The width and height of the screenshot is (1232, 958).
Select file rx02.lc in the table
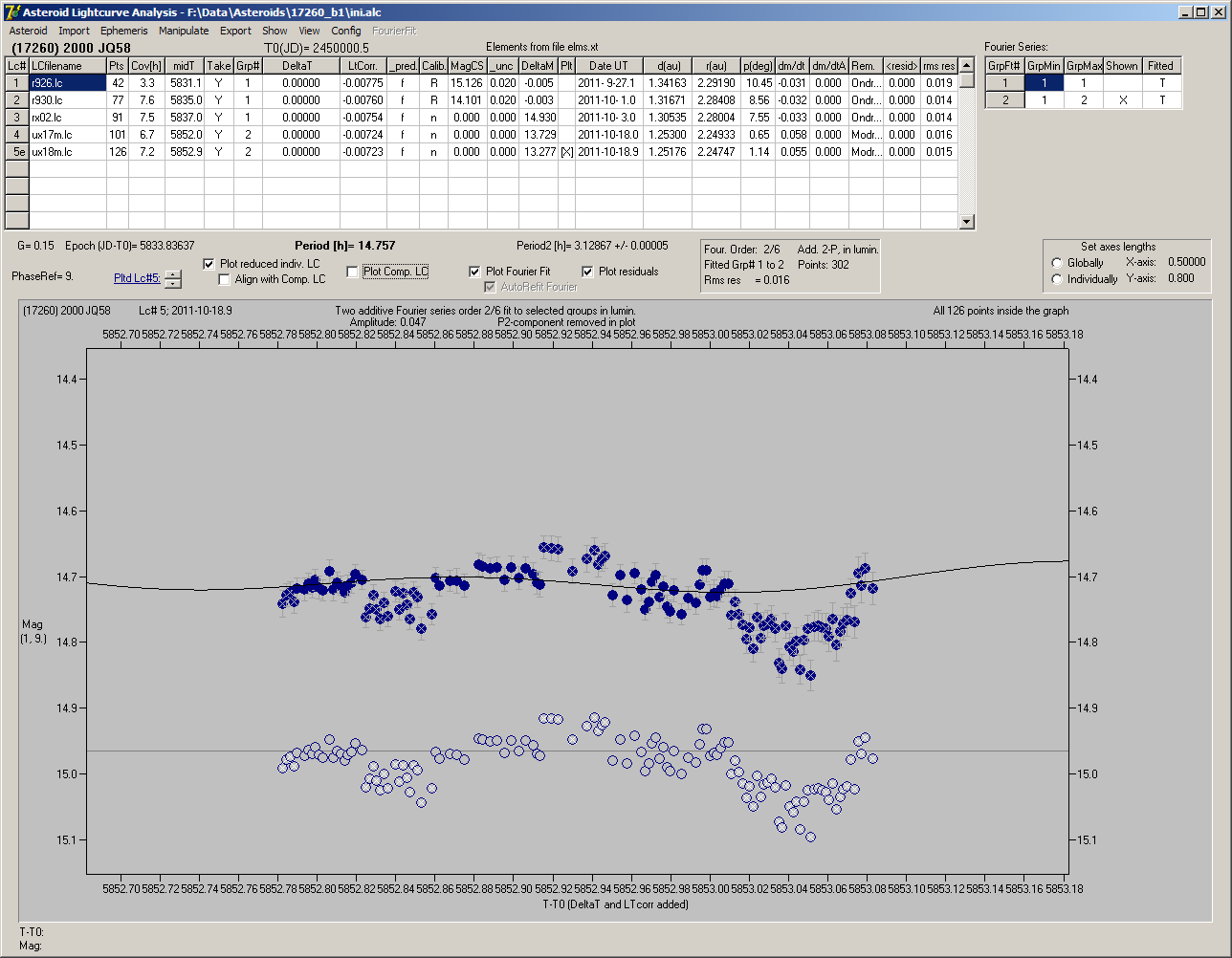[x=67, y=118]
